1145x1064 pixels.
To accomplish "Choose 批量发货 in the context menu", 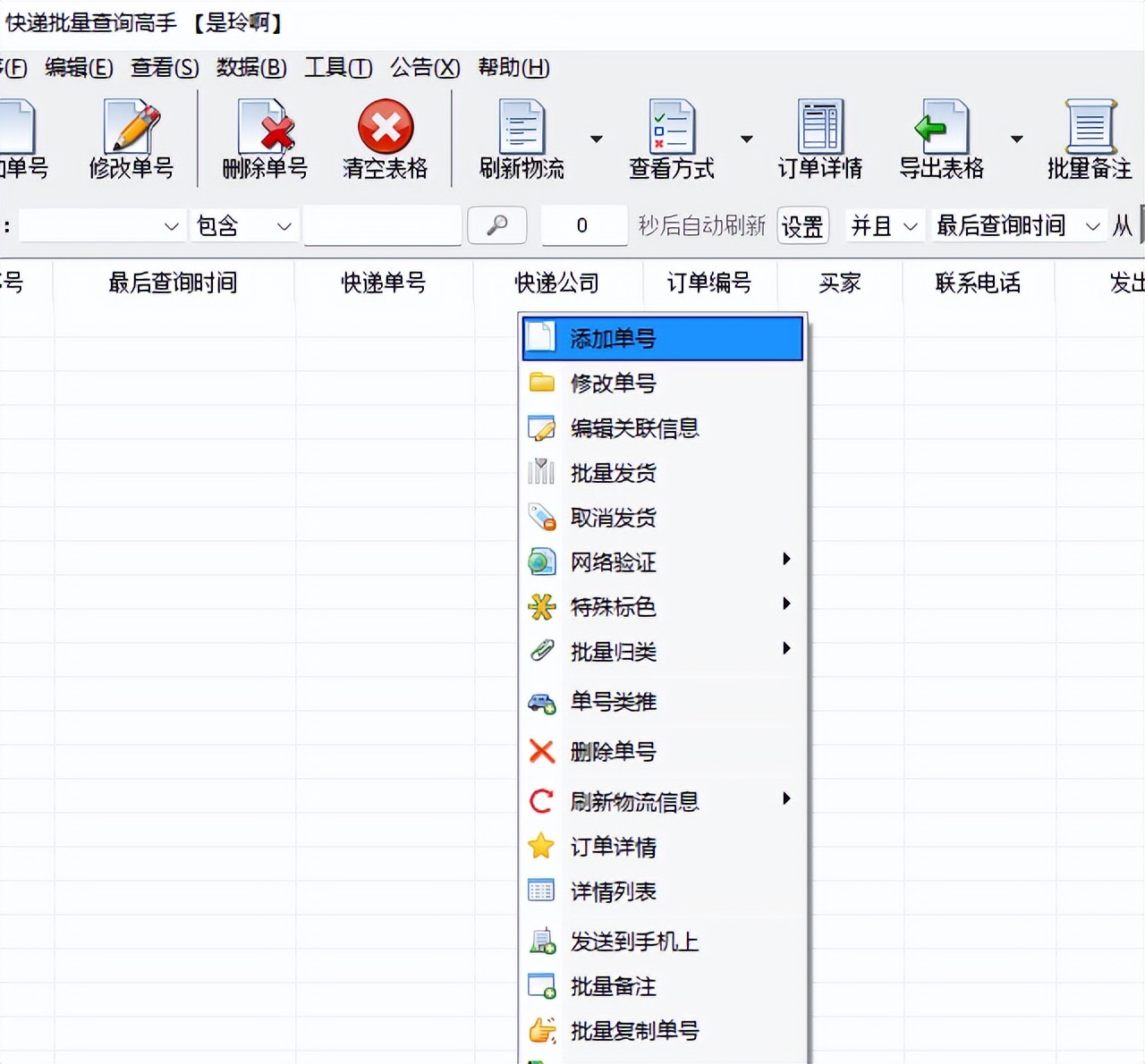I will coord(612,472).
